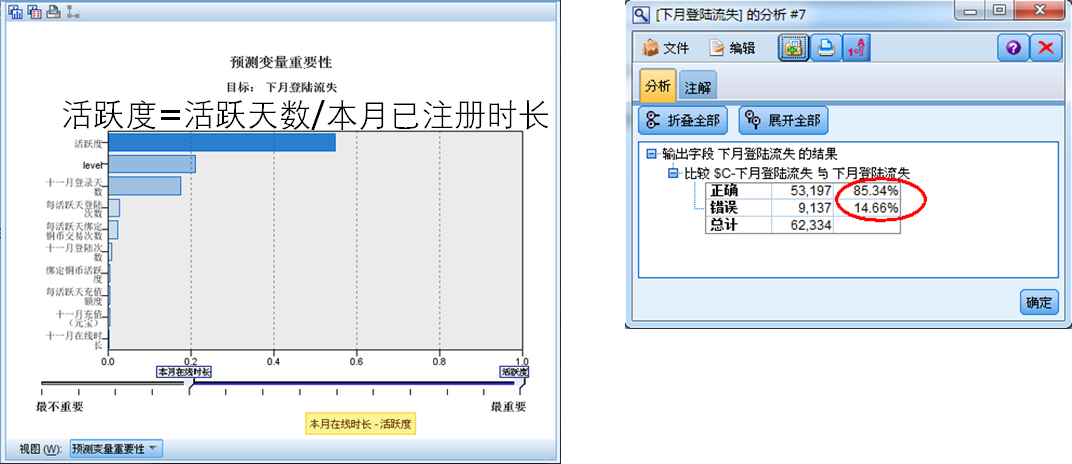Screen dimensions: 1072x464
Task: Click the second chart toolbar table icon
Action: (34, 11)
